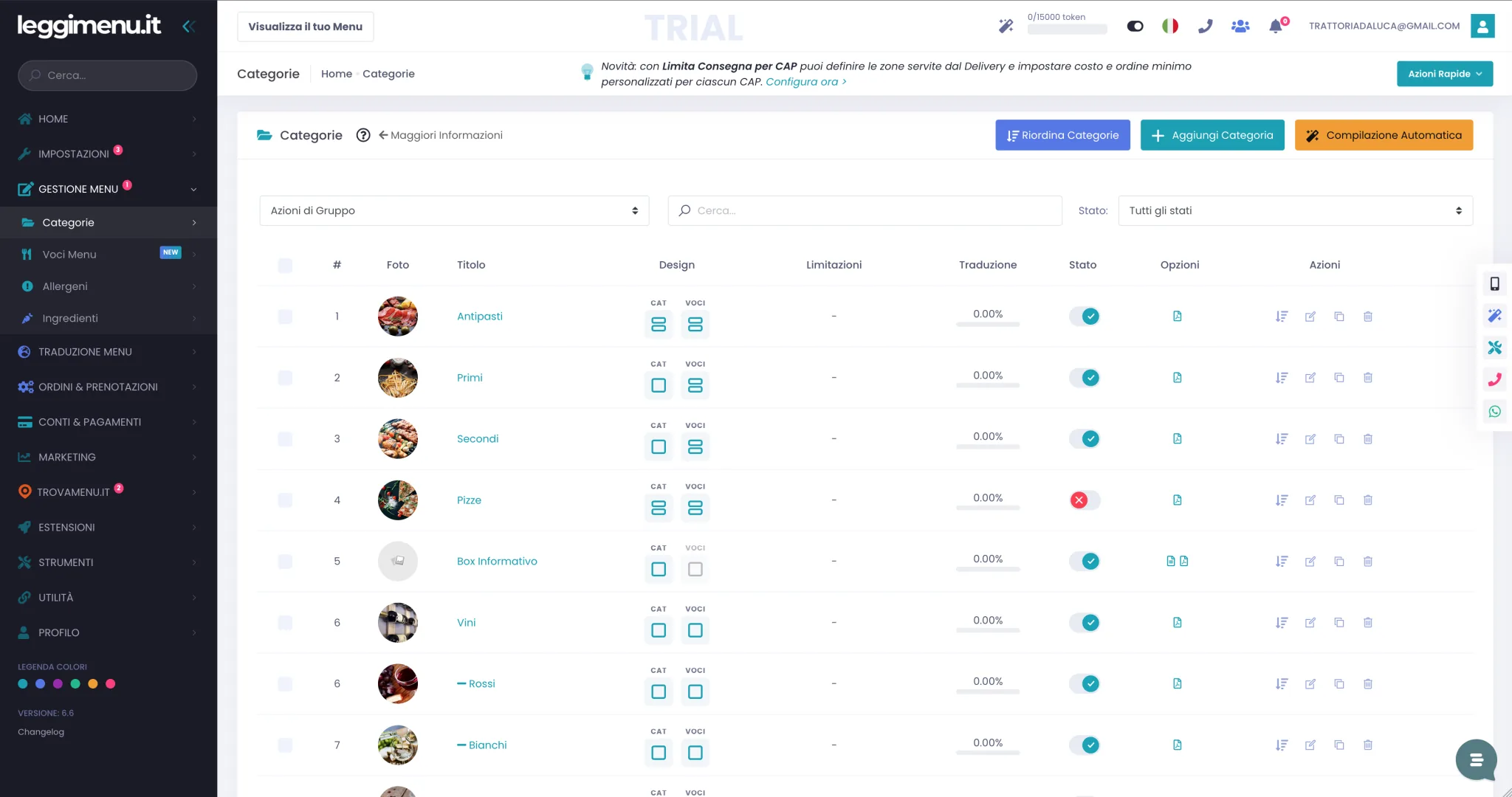Expand IMPOSTAZIONI sidebar section

tap(109, 153)
